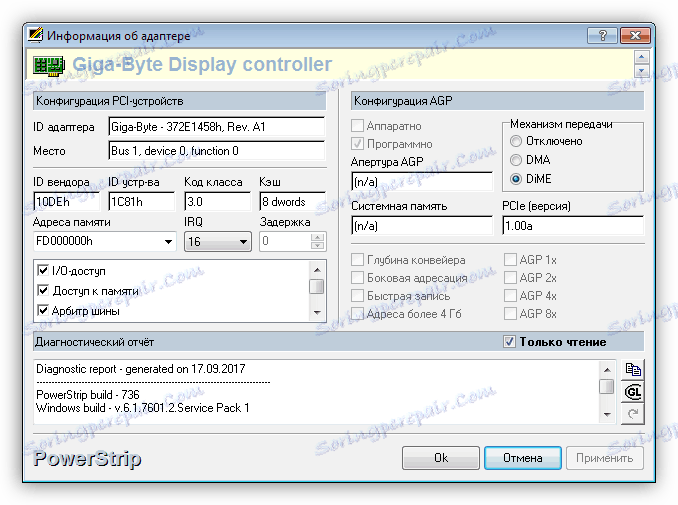Click the AGP 2x checkbox
Image resolution: width=678 pixels, height=505 pixels.
[x=510, y=277]
